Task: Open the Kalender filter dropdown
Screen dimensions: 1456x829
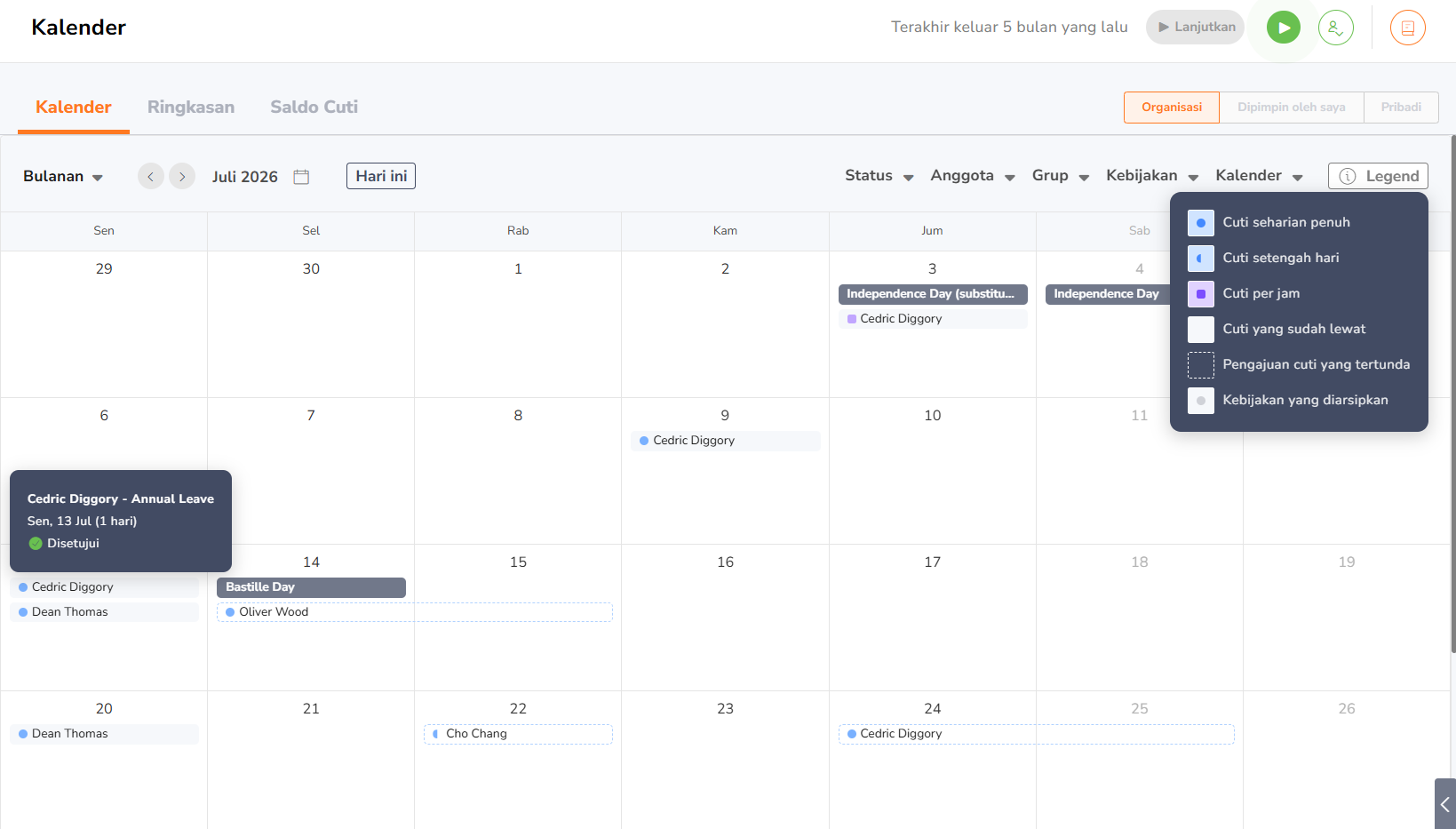Action: click(1260, 176)
